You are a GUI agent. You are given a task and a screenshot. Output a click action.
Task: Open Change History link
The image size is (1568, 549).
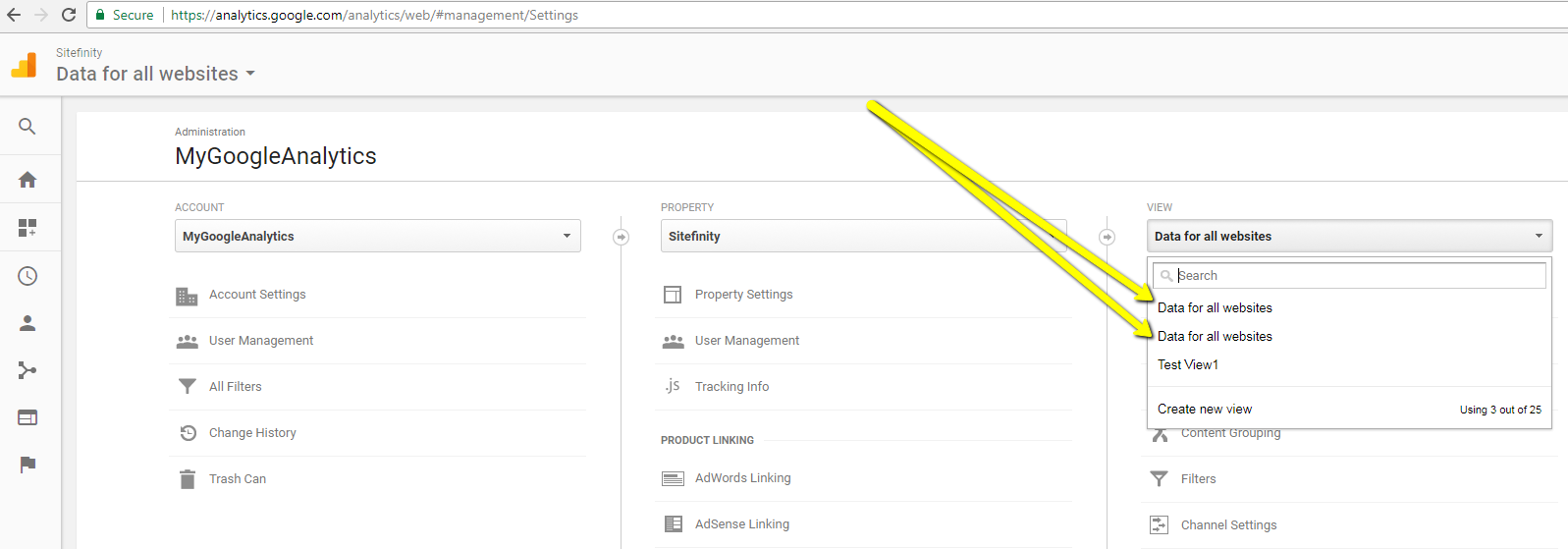point(252,433)
